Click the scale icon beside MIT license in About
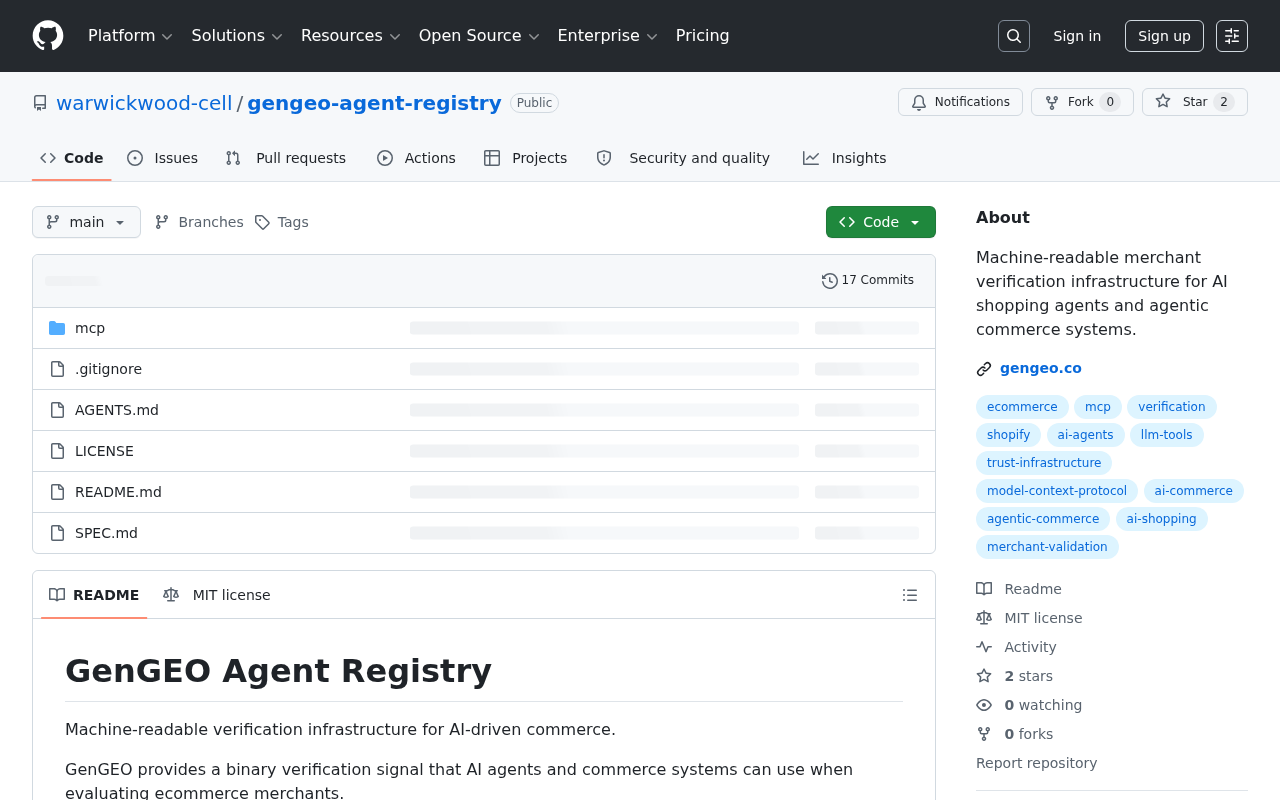This screenshot has width=1280, height=800. pyautogui.click(x=984, y=618)
